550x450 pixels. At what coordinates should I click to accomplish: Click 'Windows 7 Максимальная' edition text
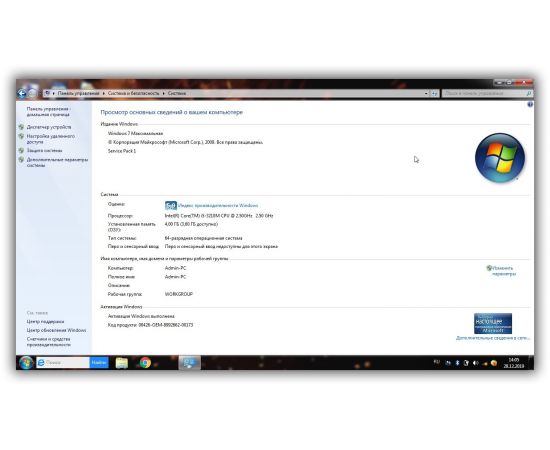135,134
